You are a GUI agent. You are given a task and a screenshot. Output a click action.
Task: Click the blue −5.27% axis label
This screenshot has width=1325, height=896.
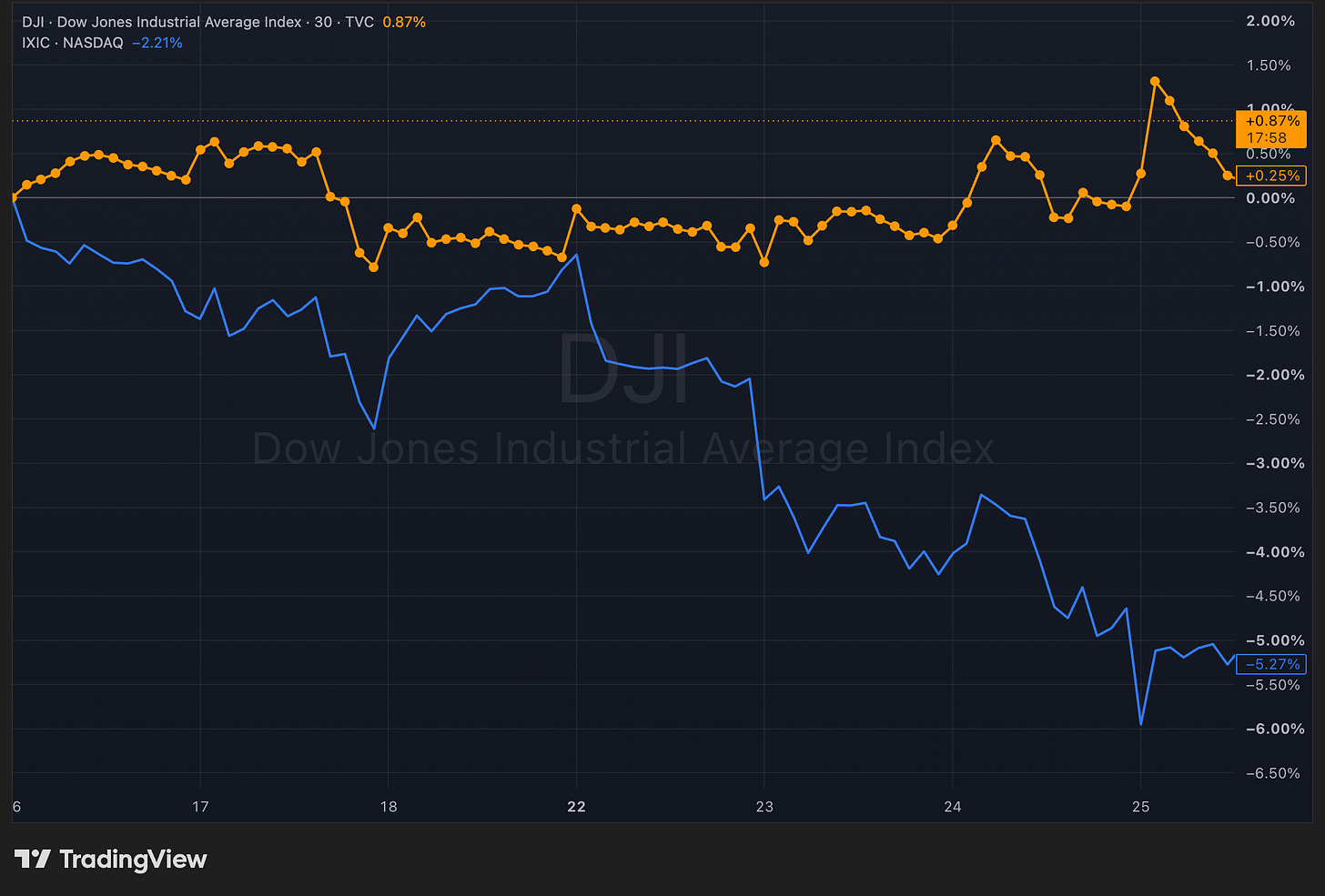(1271, 664)
